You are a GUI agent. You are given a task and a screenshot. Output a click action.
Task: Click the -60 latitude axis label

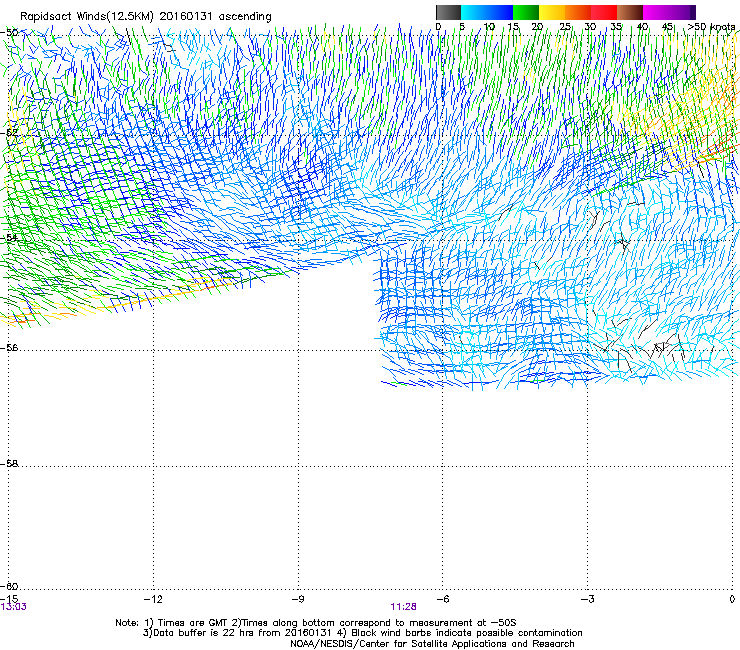point(9,586)
